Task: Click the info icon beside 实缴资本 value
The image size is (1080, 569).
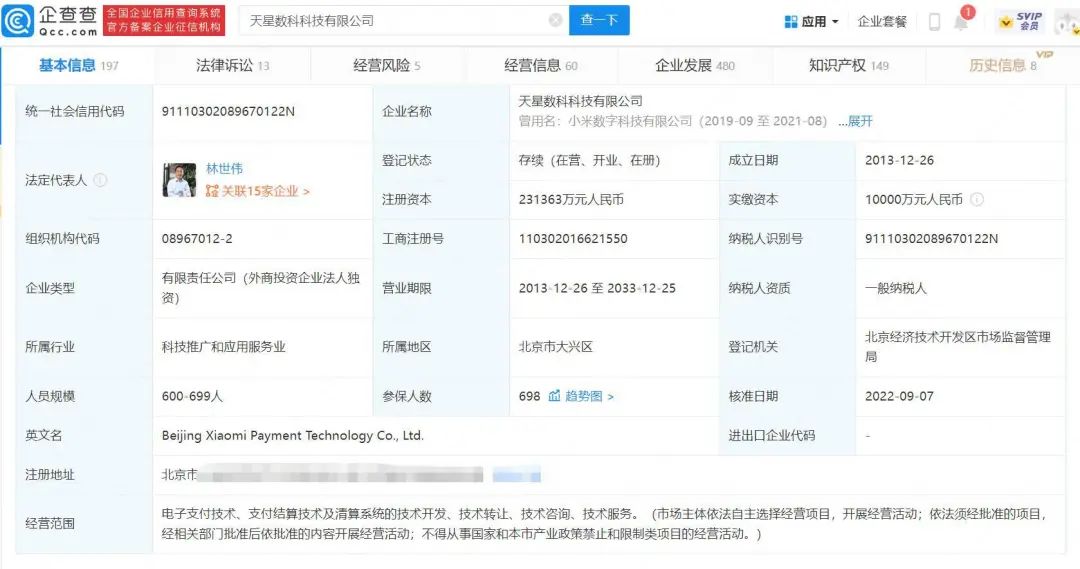Action: pyautogui.click(x=977, y=199)
